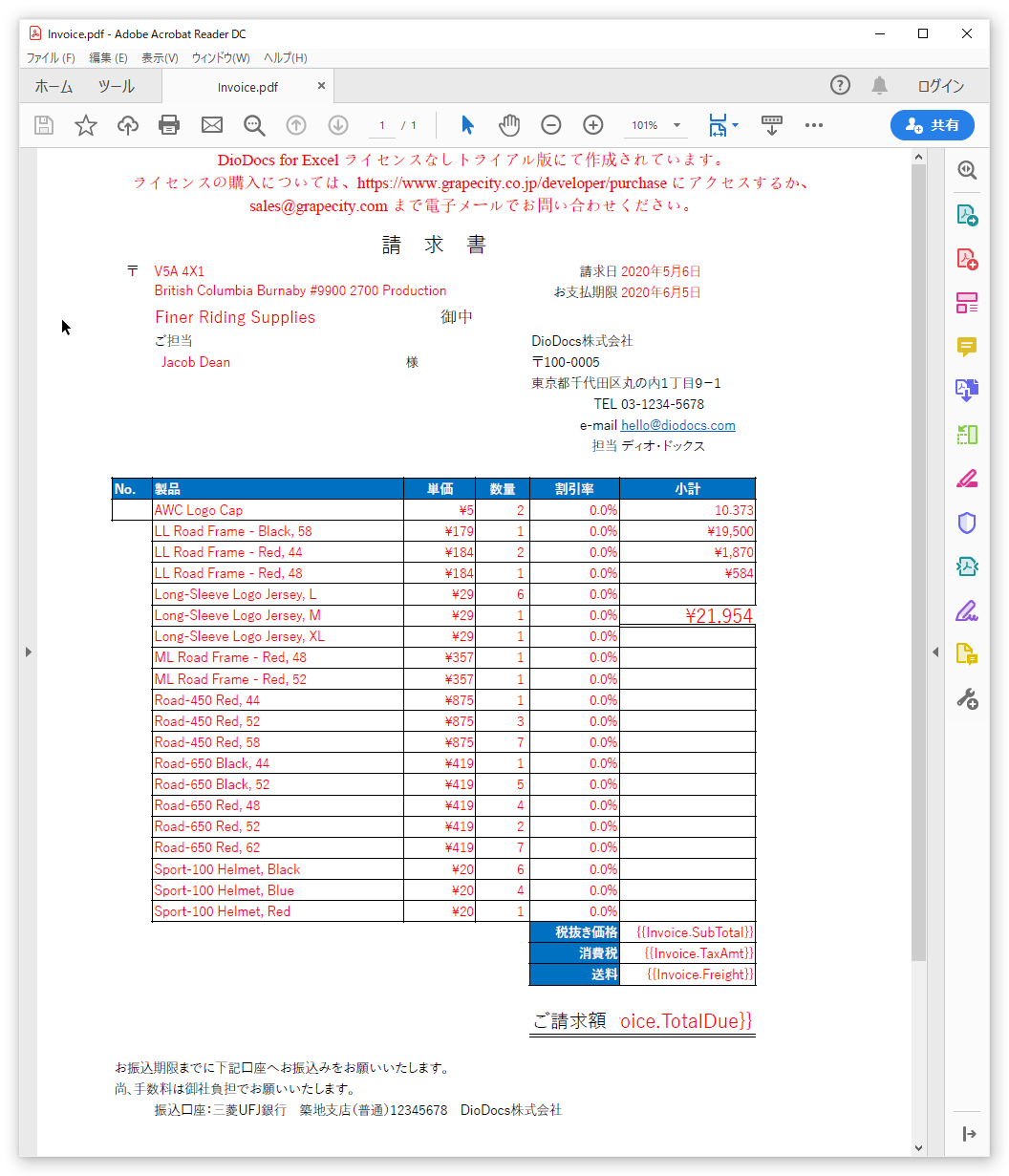Switch to the ホーム tab
Image resolution: width=1009 pixels, height=1176 pixels.
click(54, 86)
